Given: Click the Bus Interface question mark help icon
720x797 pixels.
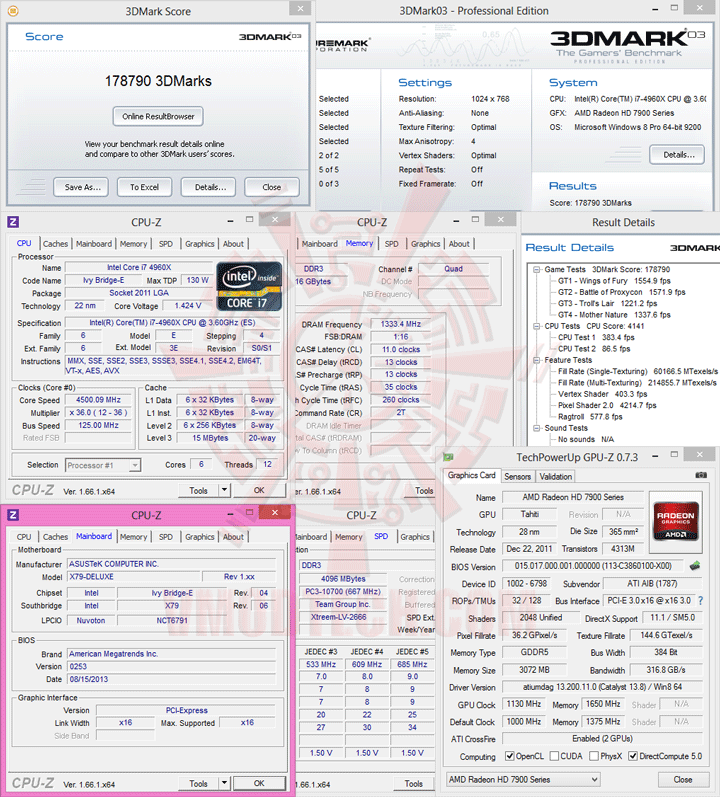Looking at the screenshot, I should click(701, 600).
